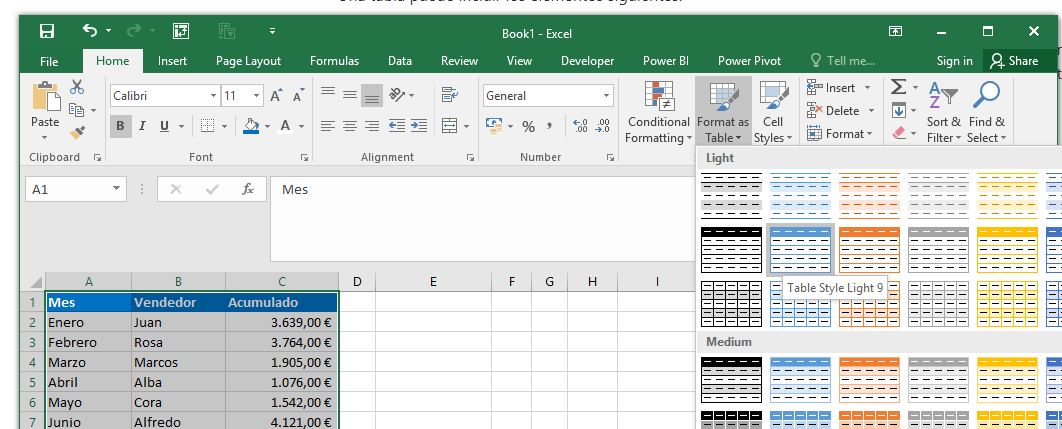Screen dimensions: 1062x429
Task: Click the Wrap Text icon
Action: pyautogui.click(x=450, y=95)
